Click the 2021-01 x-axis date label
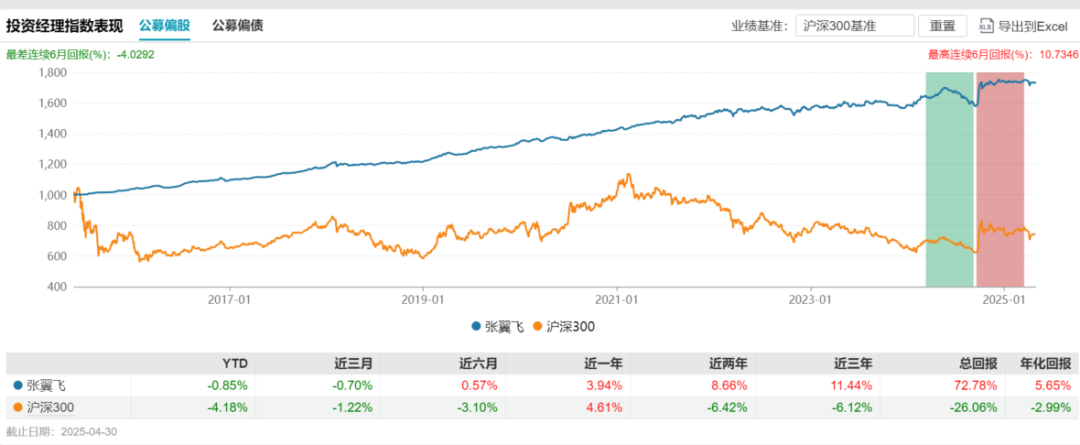Image resolution: width=1080 pixels, height=445 pixels. click(617, 299)
